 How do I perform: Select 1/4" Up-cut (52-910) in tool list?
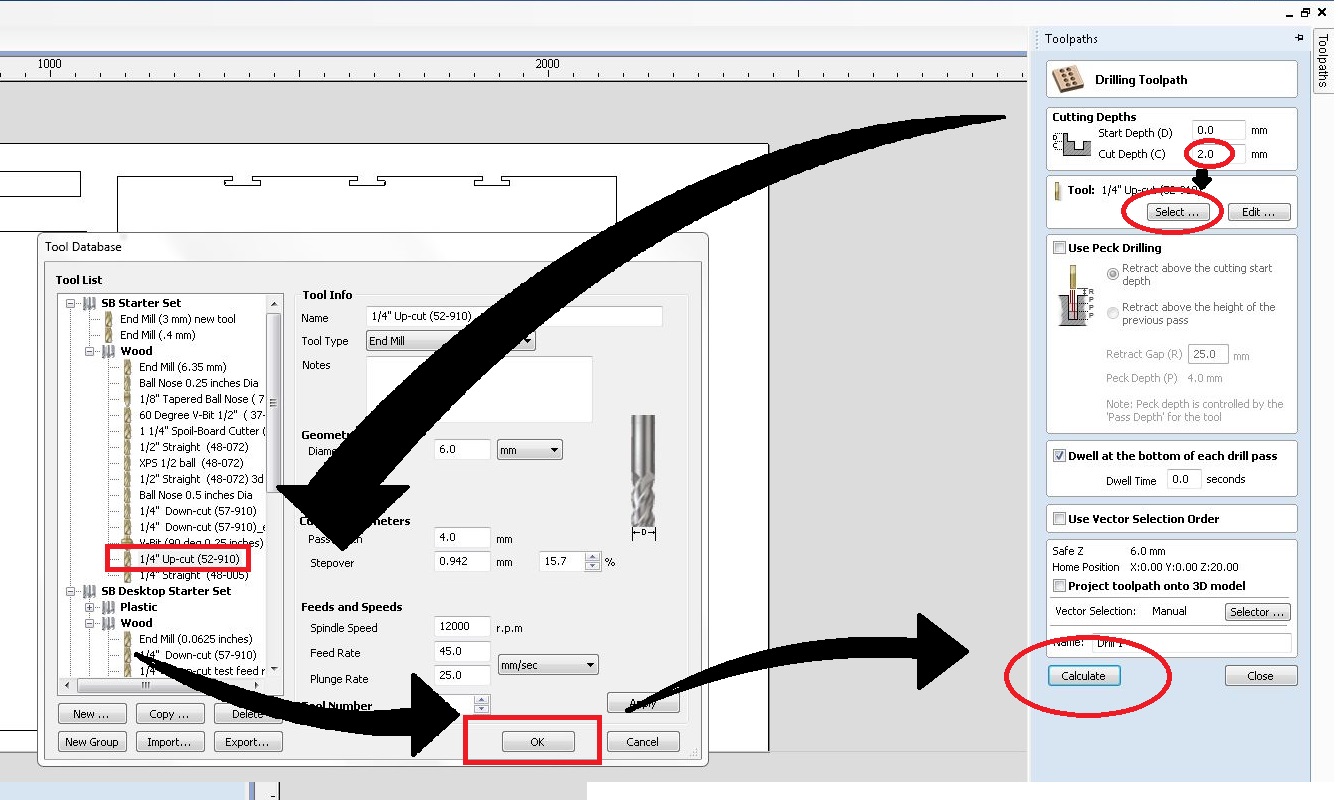coord(189,559)
